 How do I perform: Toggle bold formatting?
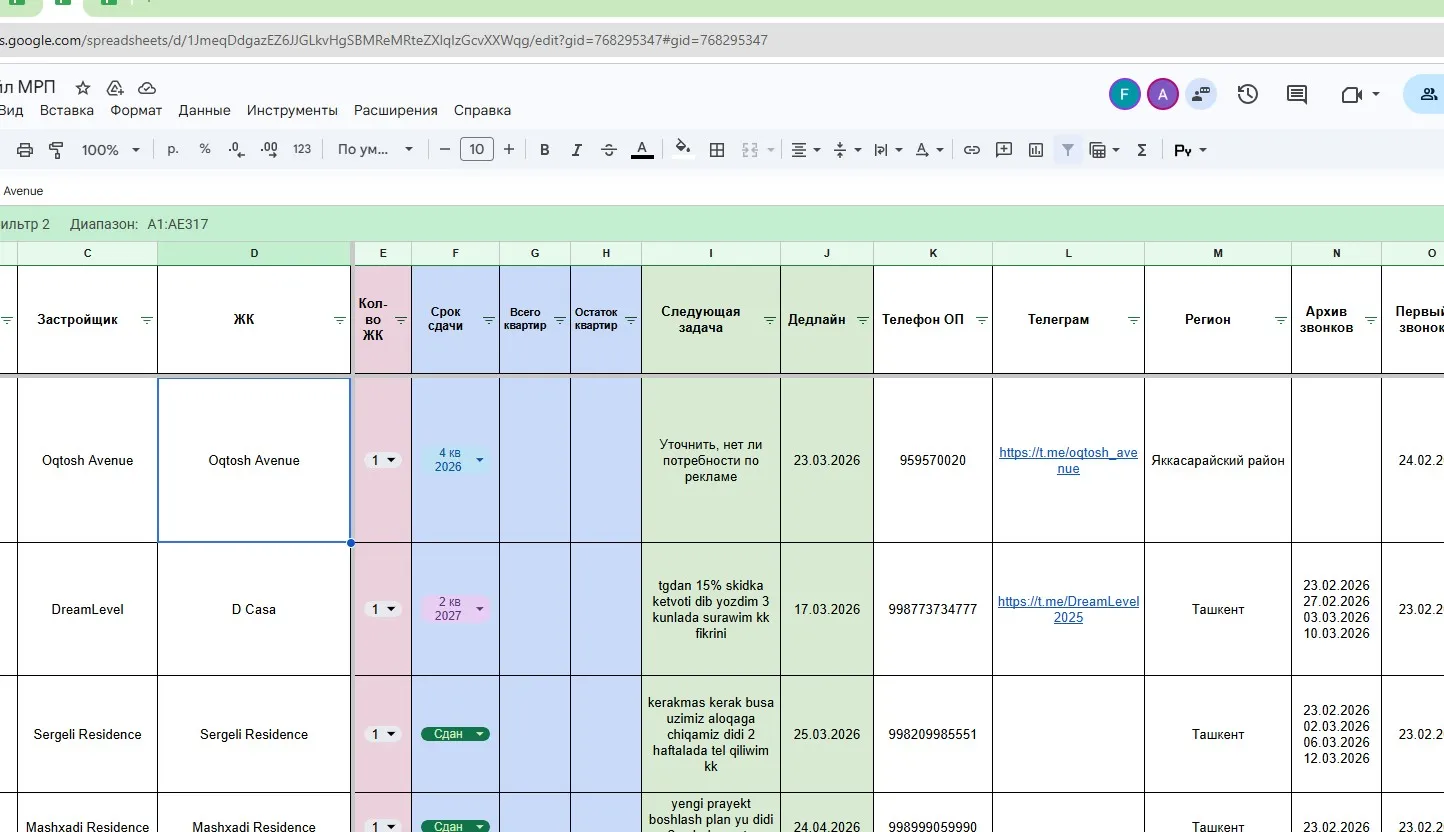(x=545, y=150)
